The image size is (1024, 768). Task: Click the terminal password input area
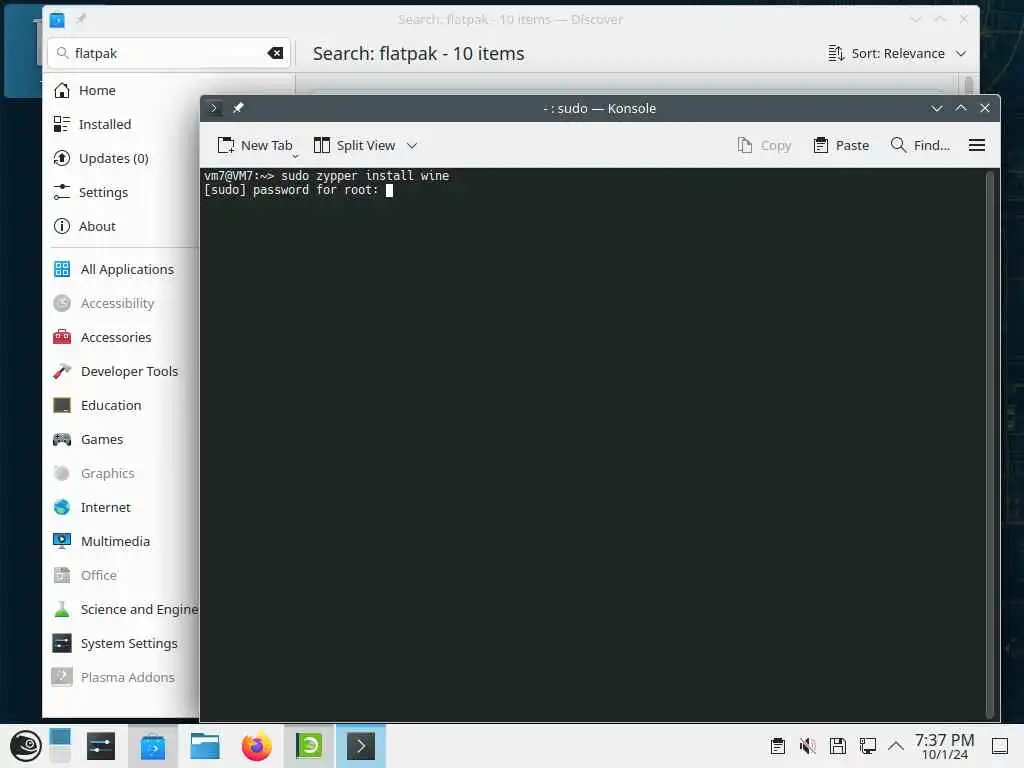pyautogui.click(x=389, y=190)
